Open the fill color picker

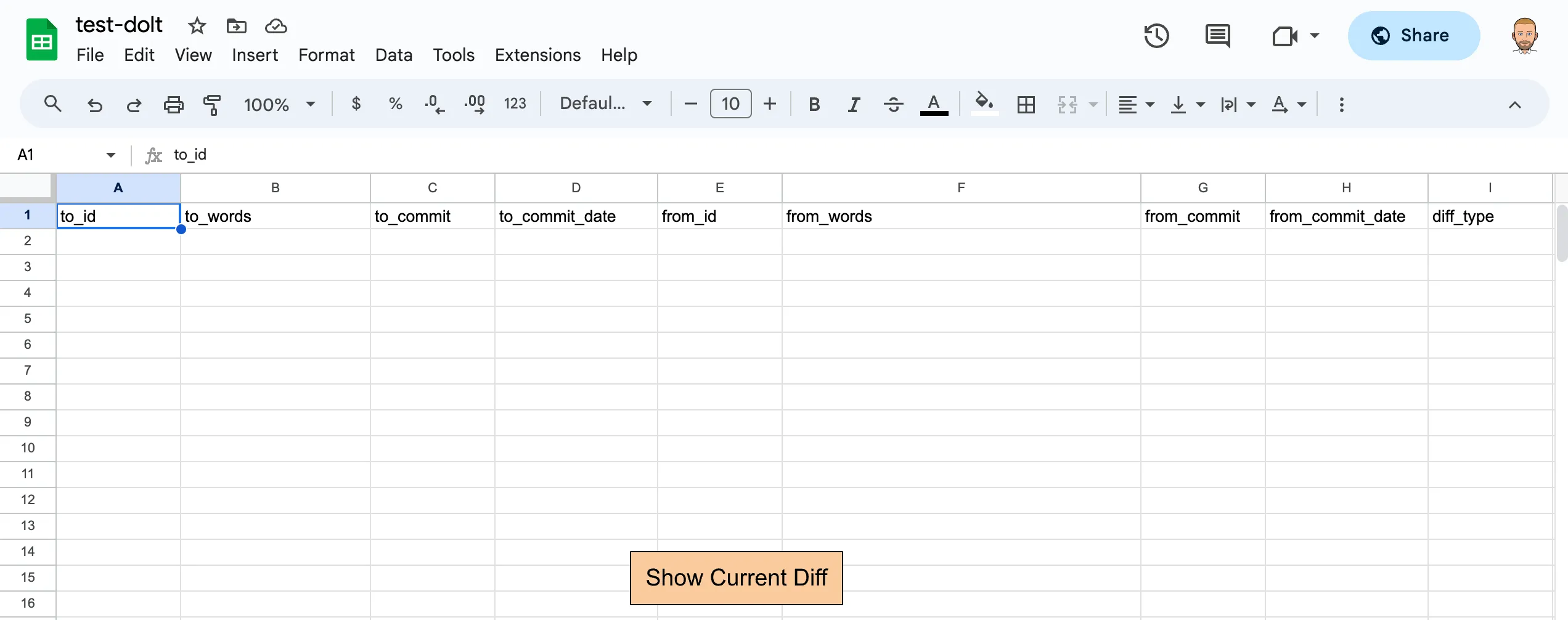click(984, 104)
